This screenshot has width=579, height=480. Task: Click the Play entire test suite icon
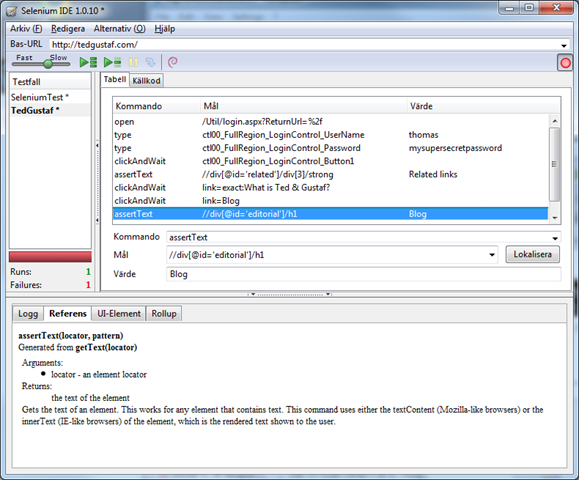[88, 62]
